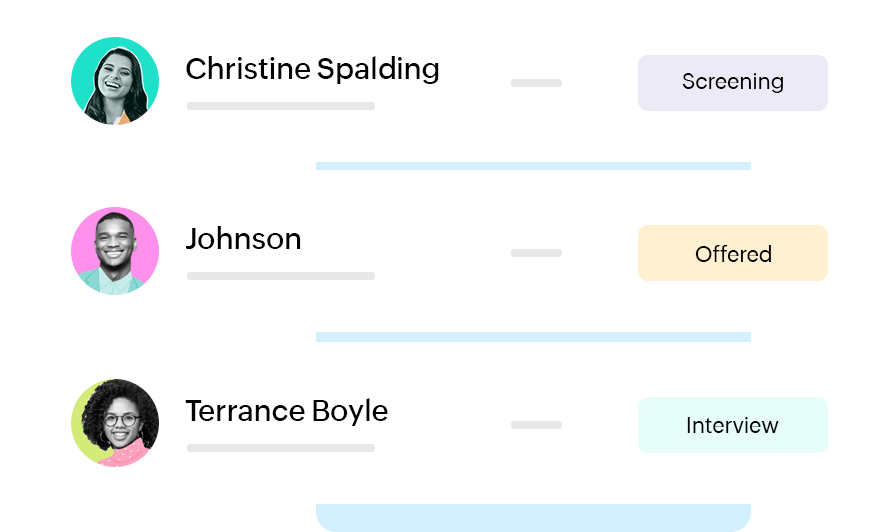The image size is (894, 532).
Task: Select the Terrance Boyle name text
Action: [286, 411]
